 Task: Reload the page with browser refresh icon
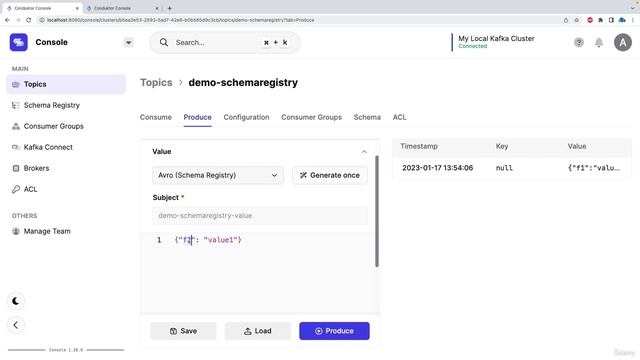[29, 20]
